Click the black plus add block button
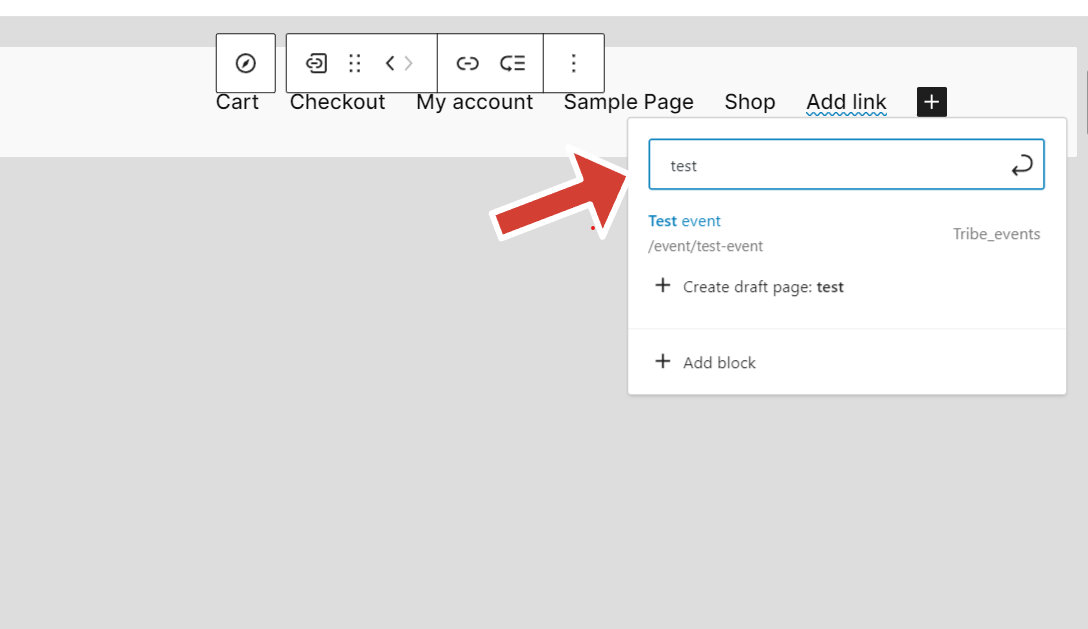Screen dimensions: 1088x629 pos(931,101)
